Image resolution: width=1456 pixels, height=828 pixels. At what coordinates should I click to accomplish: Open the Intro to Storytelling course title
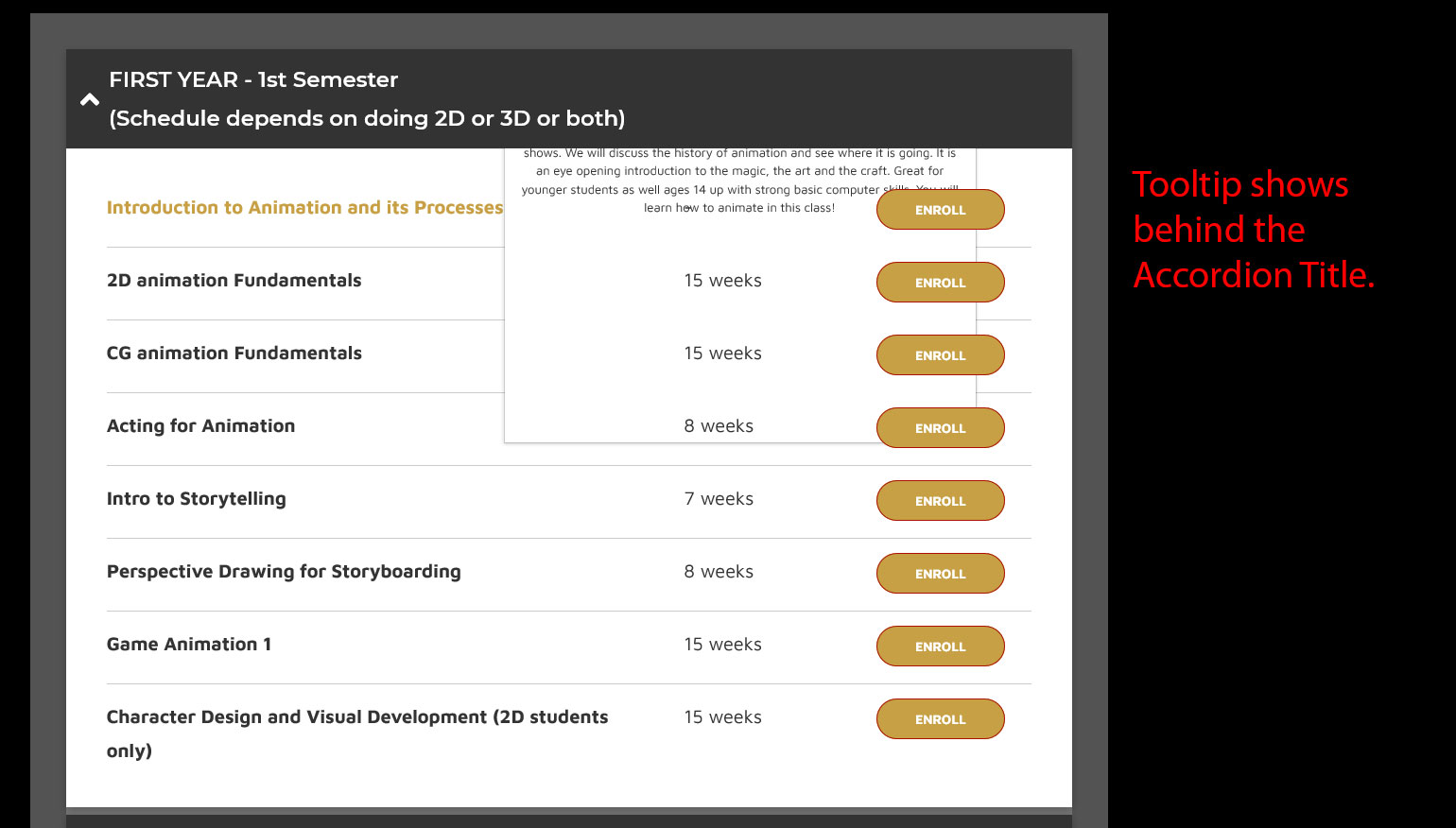[196, 499]
